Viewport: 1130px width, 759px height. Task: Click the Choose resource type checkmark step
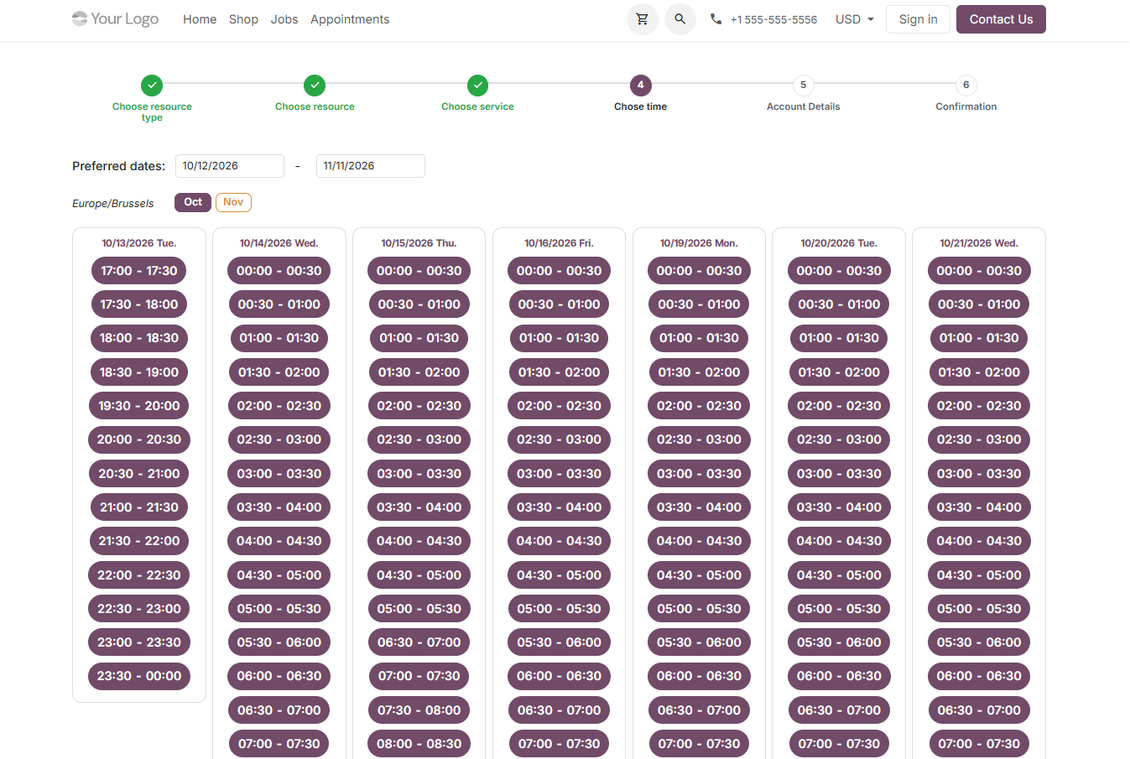coord(152,85)
